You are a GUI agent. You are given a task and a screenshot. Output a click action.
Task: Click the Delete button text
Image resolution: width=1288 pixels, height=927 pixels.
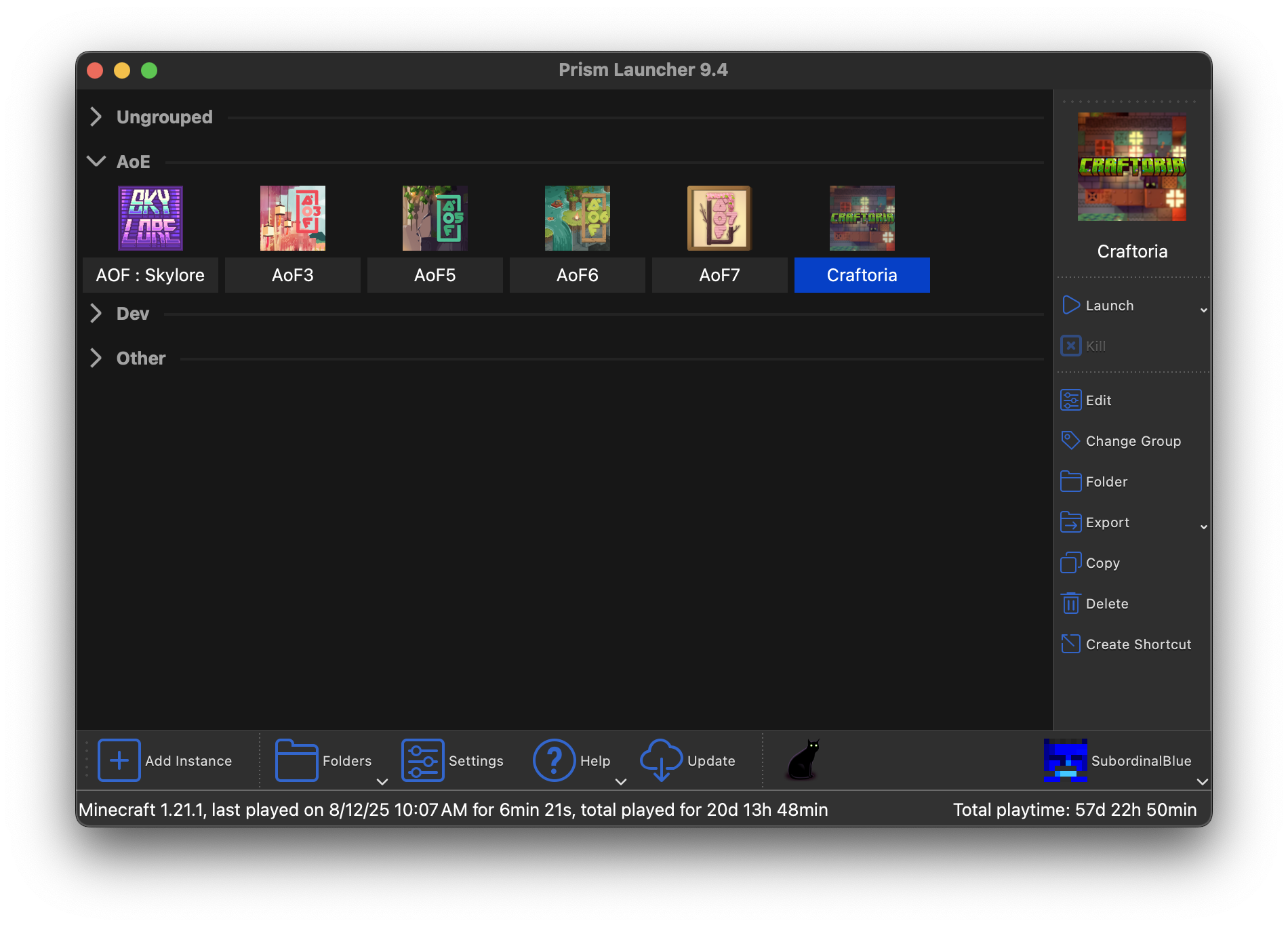point(1107,604)
